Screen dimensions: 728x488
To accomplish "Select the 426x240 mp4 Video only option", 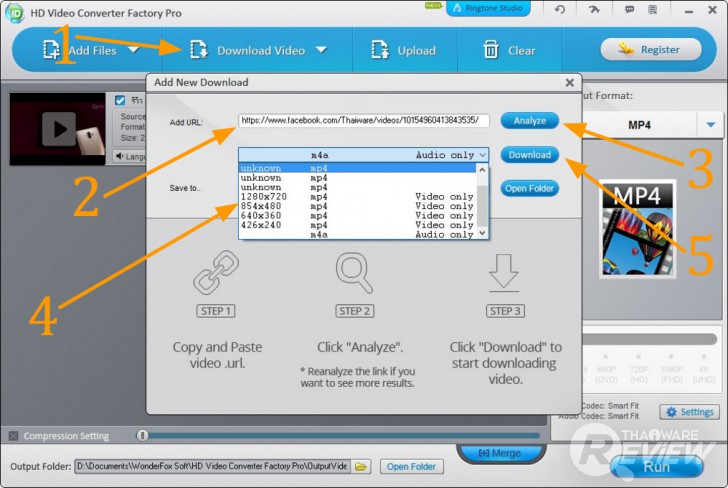I will [358, 225].
